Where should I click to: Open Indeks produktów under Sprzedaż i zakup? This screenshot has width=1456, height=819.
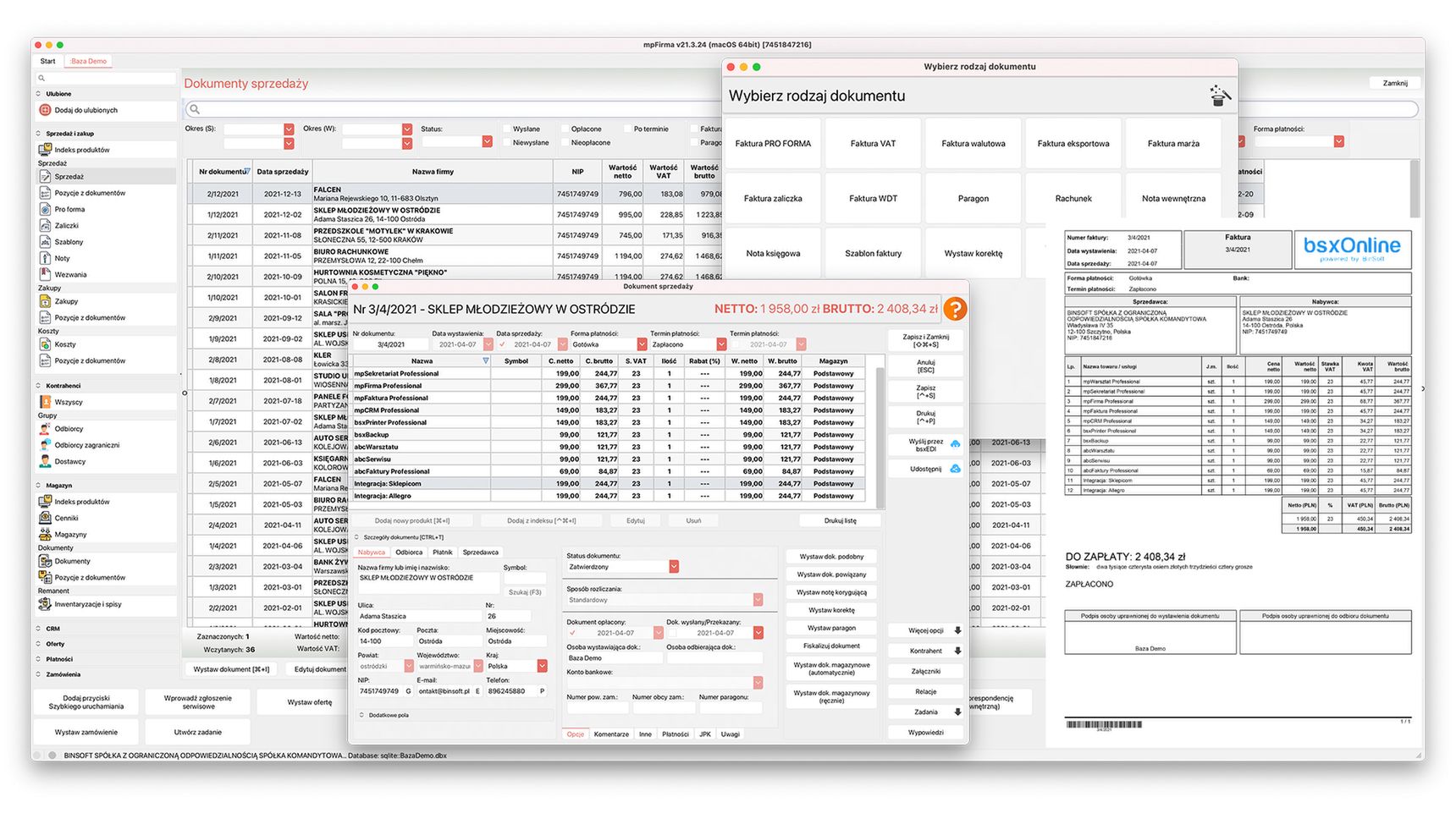[x=82, y=150]
